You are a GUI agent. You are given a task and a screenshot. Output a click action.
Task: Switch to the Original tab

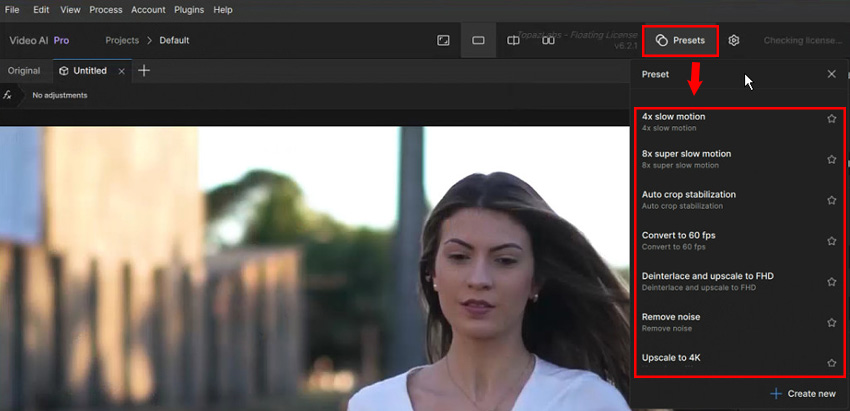24,71
